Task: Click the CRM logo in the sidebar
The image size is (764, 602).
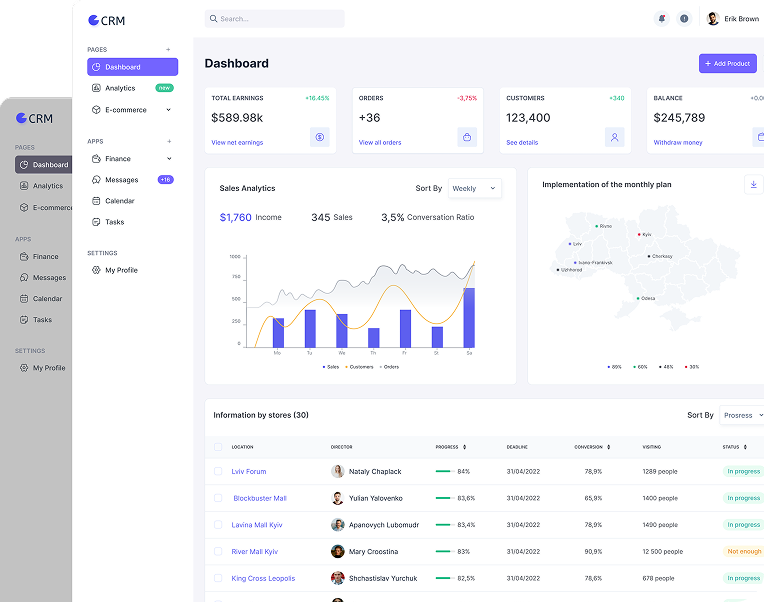Action: pos(107,20)
